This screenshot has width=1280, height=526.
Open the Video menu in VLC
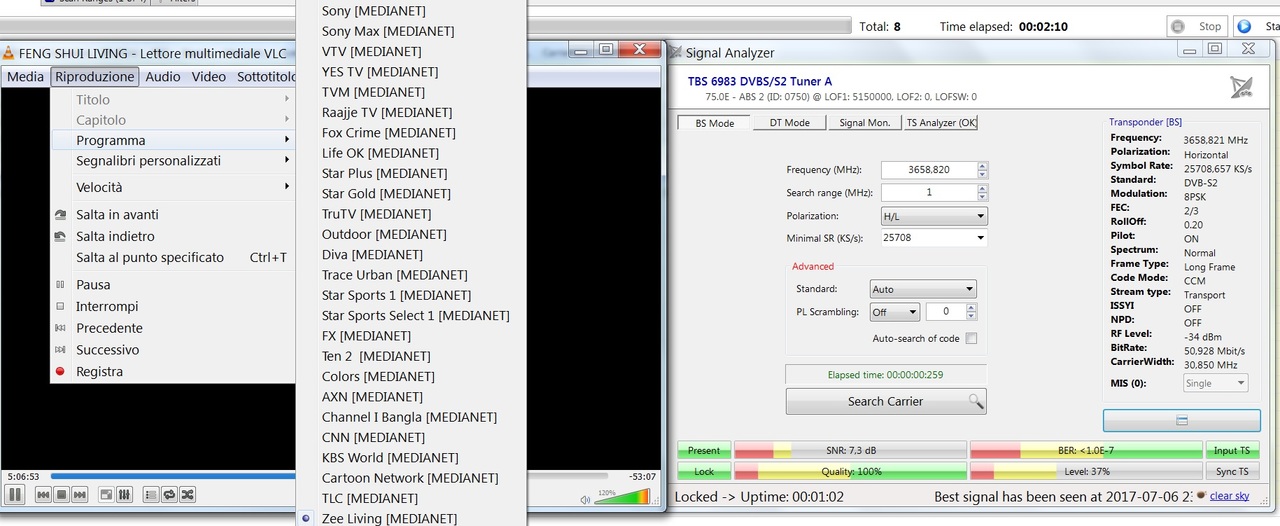[x=209, y=77]
